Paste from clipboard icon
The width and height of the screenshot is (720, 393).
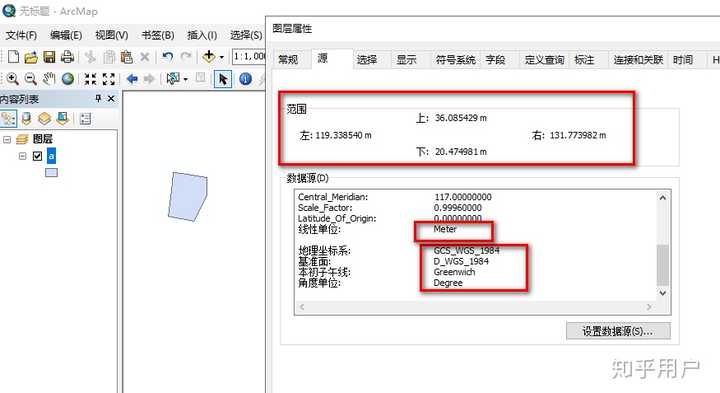click(x=127, y=57)
